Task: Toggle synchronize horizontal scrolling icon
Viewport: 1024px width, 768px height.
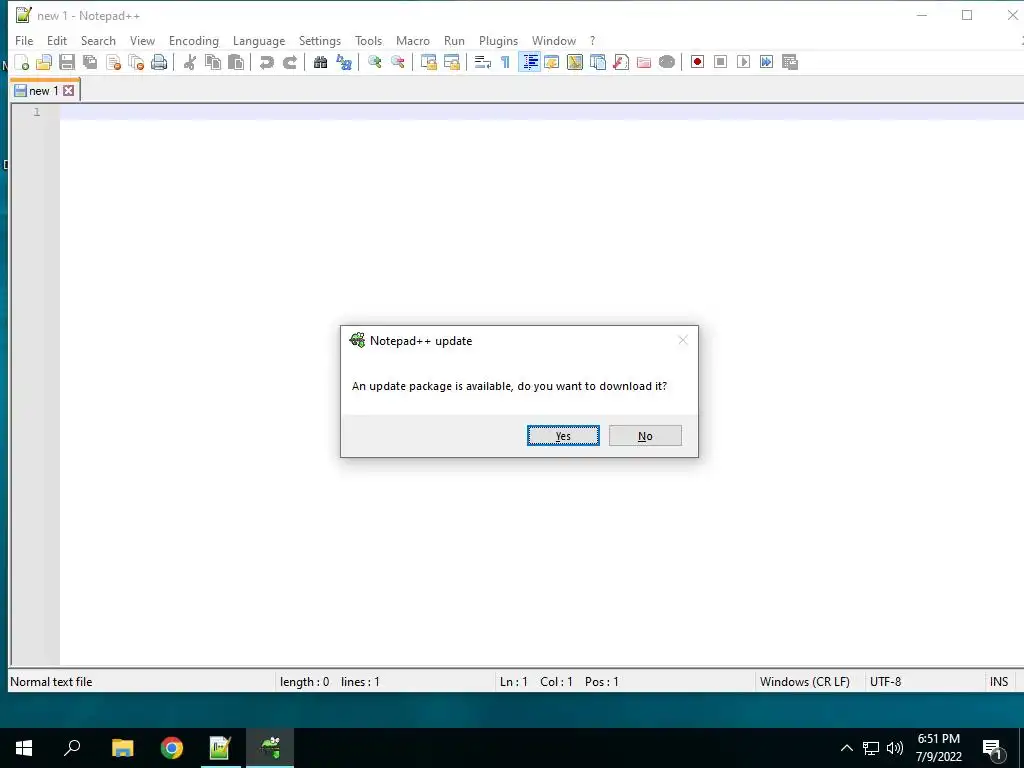Action: coord(451,62)
